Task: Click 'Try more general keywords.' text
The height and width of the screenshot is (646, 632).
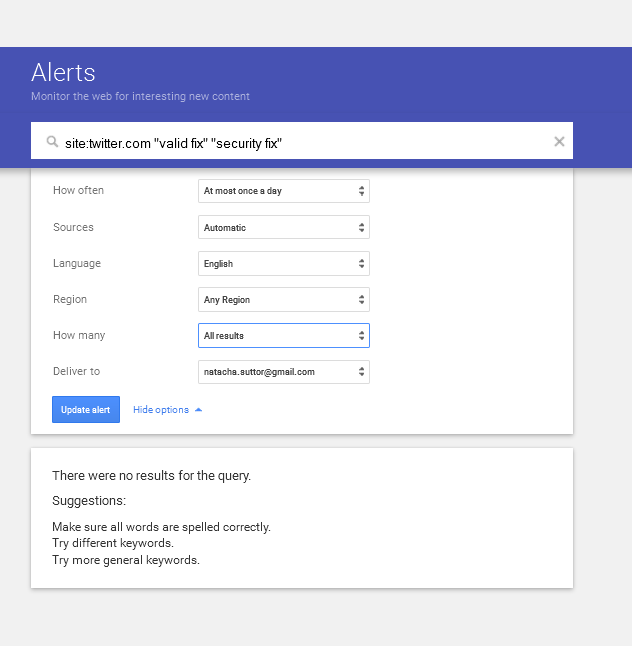Action: coord(126,560)
